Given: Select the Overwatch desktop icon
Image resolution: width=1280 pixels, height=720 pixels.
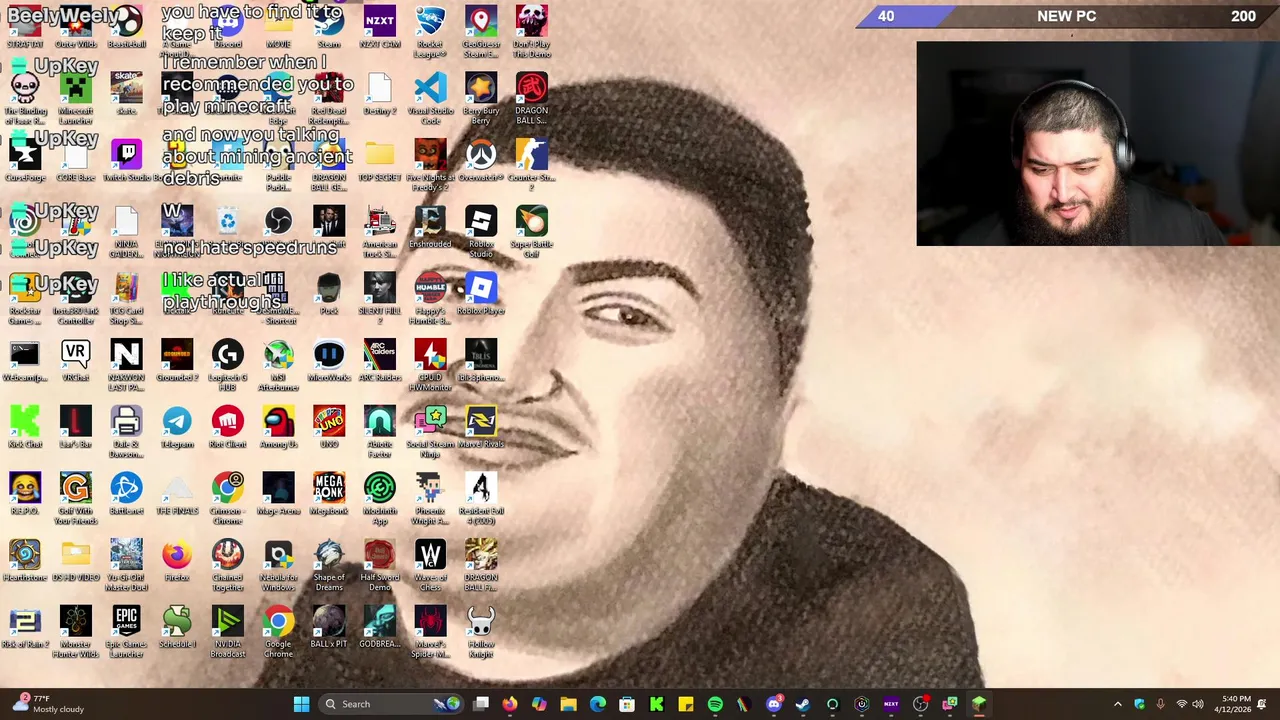Looking at the screenshot, I should pos(481,161).
